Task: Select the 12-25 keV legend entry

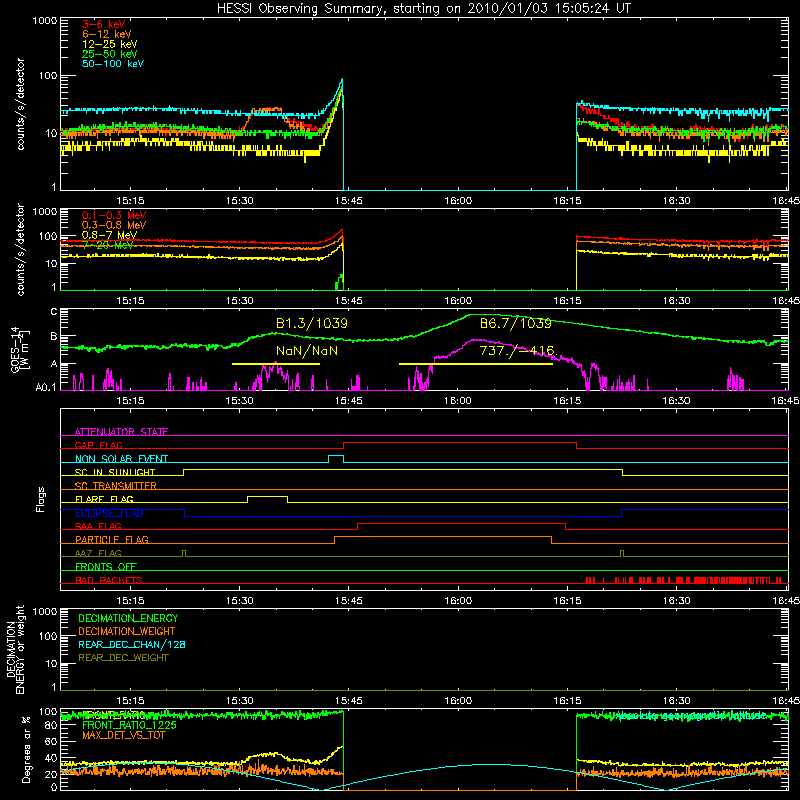Action: (x=109, y=44)
